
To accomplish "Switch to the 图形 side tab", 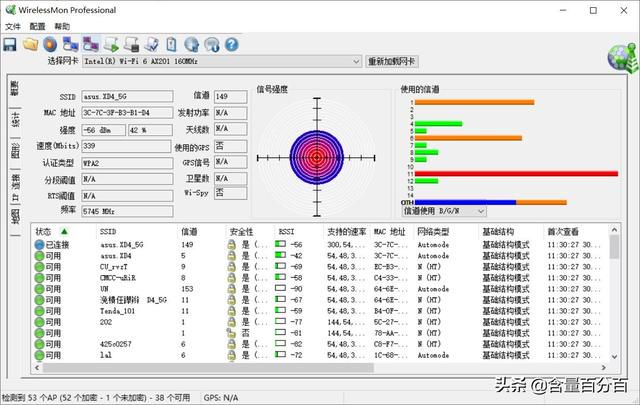I will pyautogui.click(x=15, y=152).
